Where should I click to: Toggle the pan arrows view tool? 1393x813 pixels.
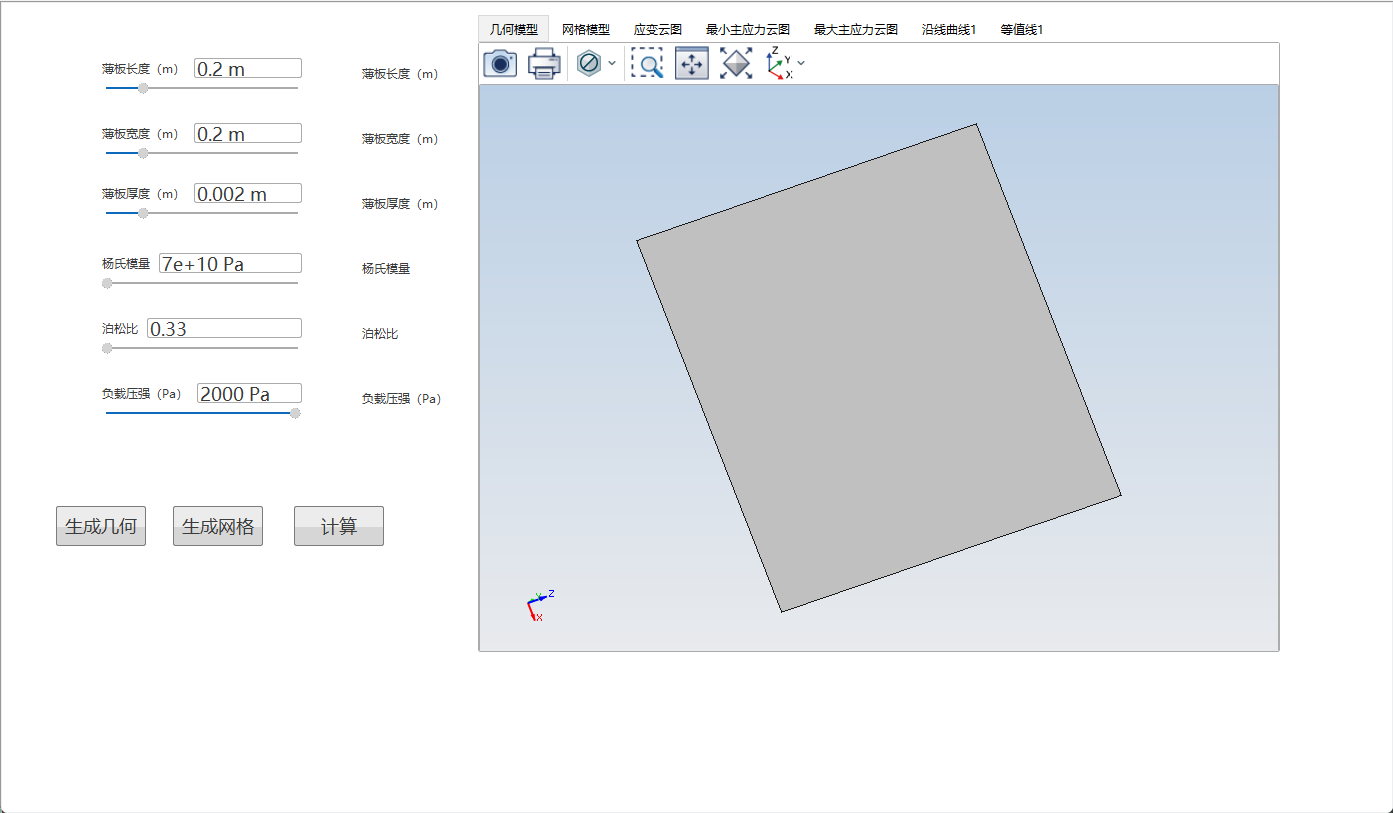pyautogui.click(x=692, y=63)
